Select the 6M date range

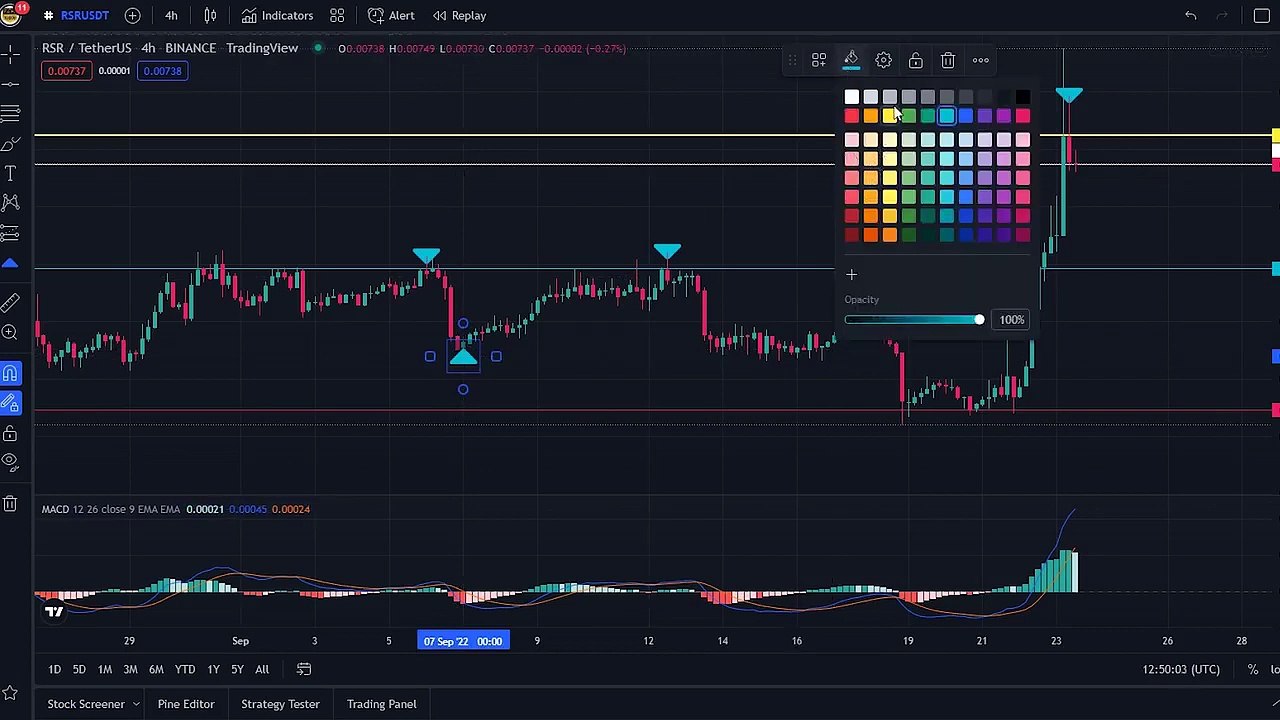156,669
